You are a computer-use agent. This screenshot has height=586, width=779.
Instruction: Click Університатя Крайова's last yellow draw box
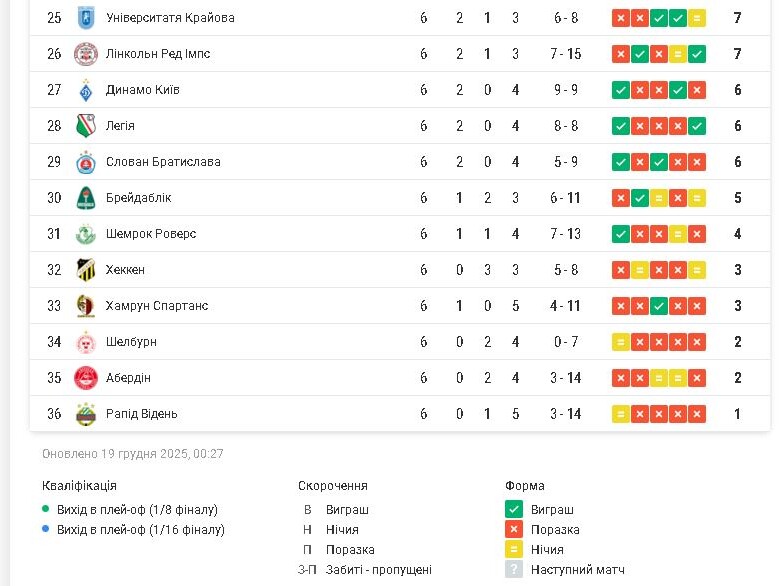coord(697,18)
